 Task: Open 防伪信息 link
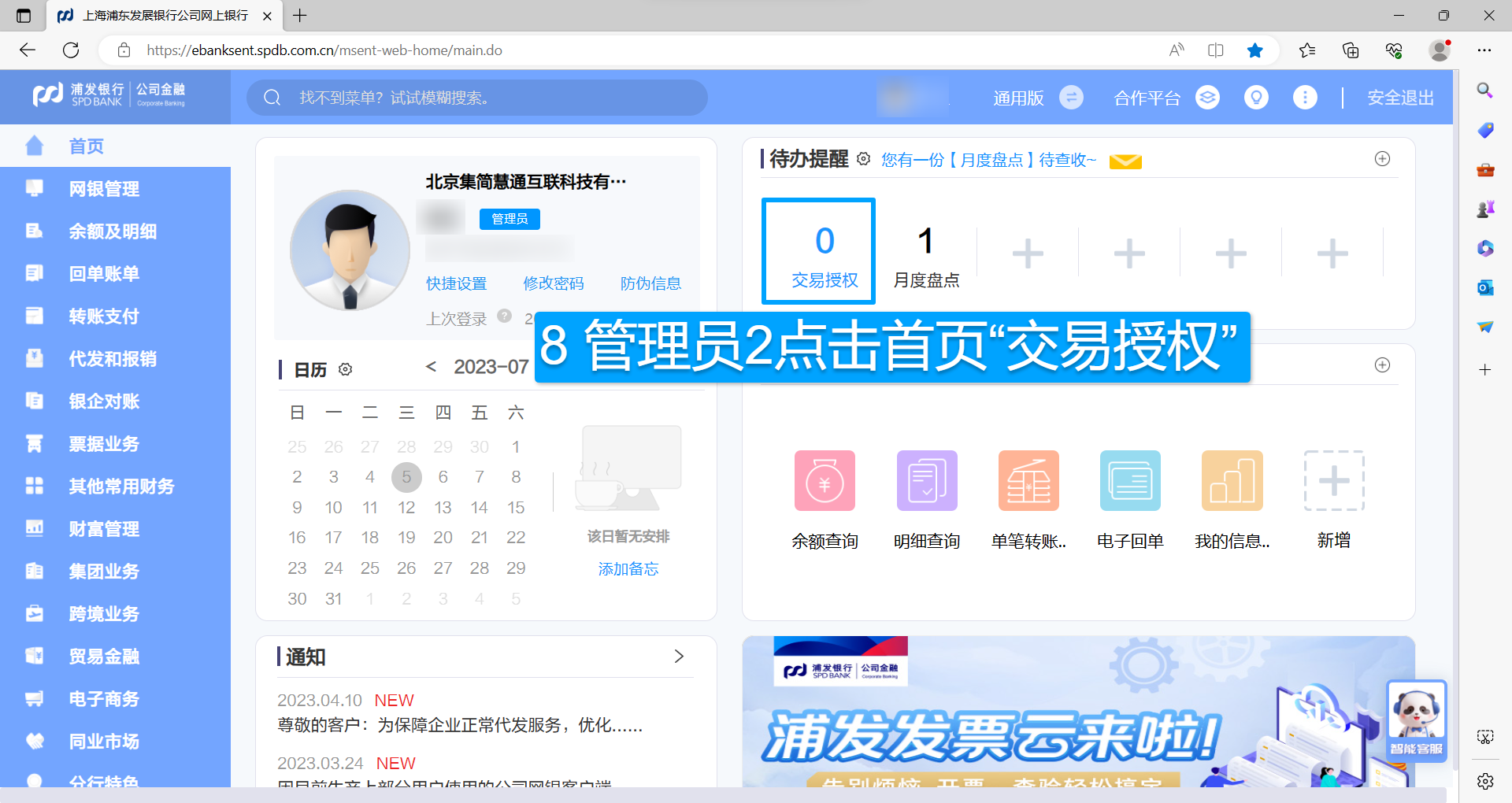650,283
